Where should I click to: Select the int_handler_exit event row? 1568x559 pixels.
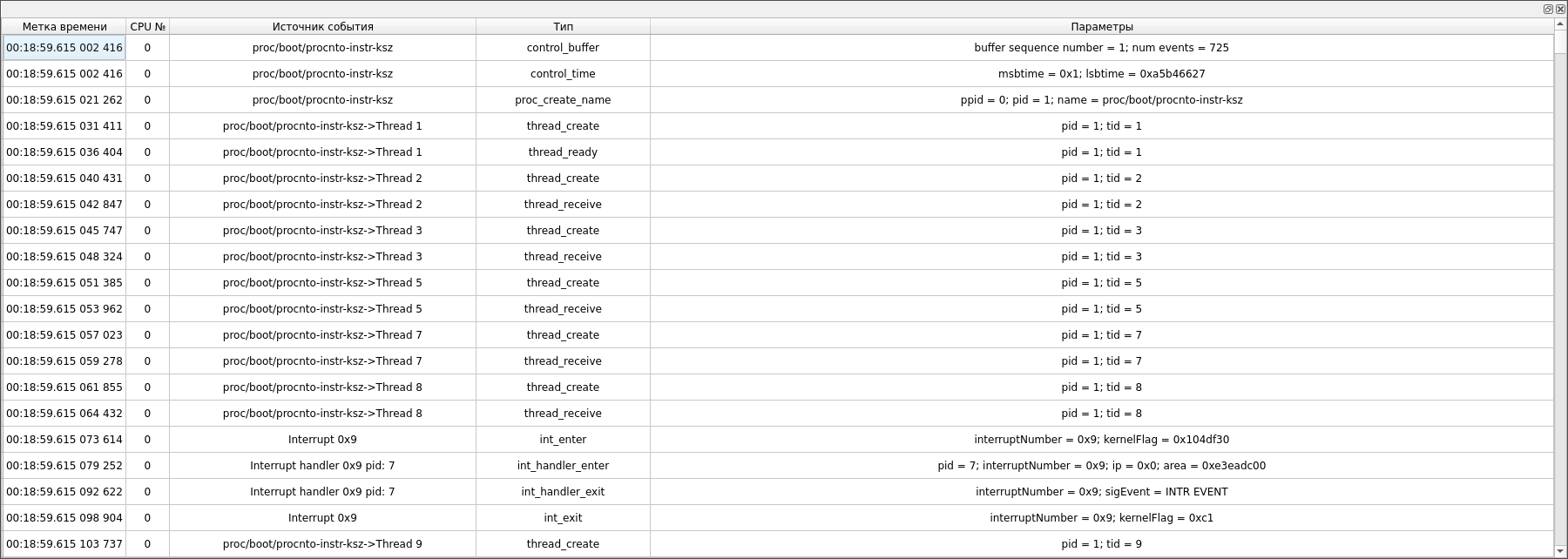(563, 492)
